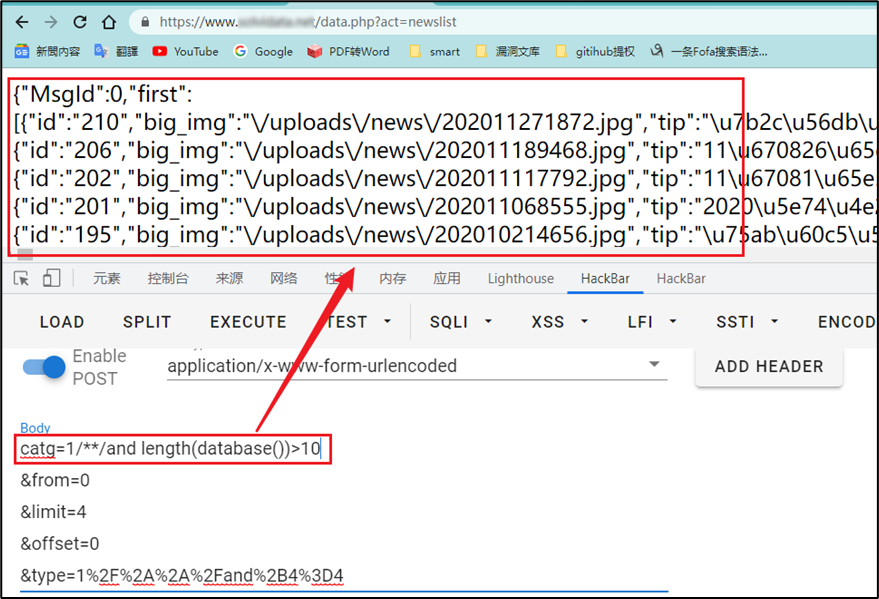Screen dimensions: 879x599
Task: Open the gitihub提权 bookmark folder
Action: click(595, 52)
